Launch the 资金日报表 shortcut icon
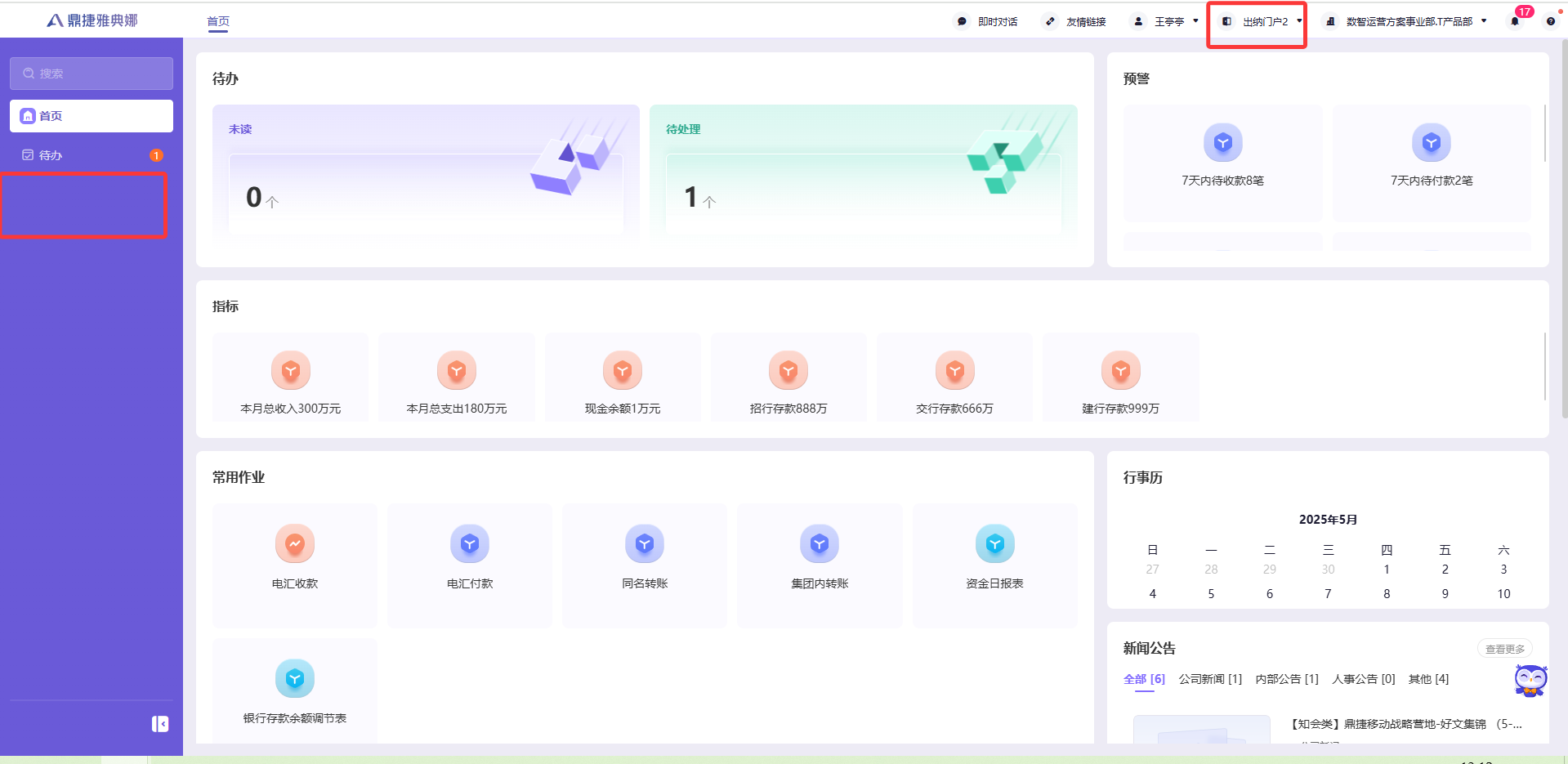 995,543
